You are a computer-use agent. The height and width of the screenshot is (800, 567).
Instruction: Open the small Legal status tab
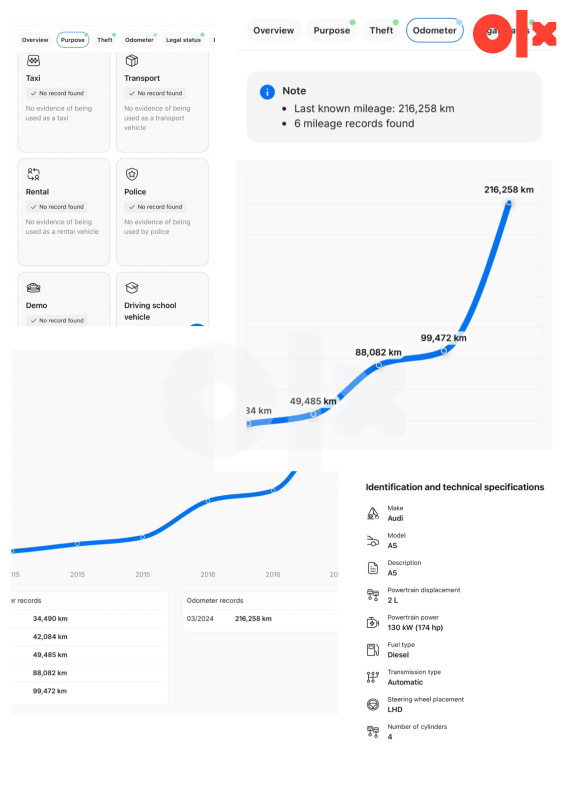coord(183,40)
